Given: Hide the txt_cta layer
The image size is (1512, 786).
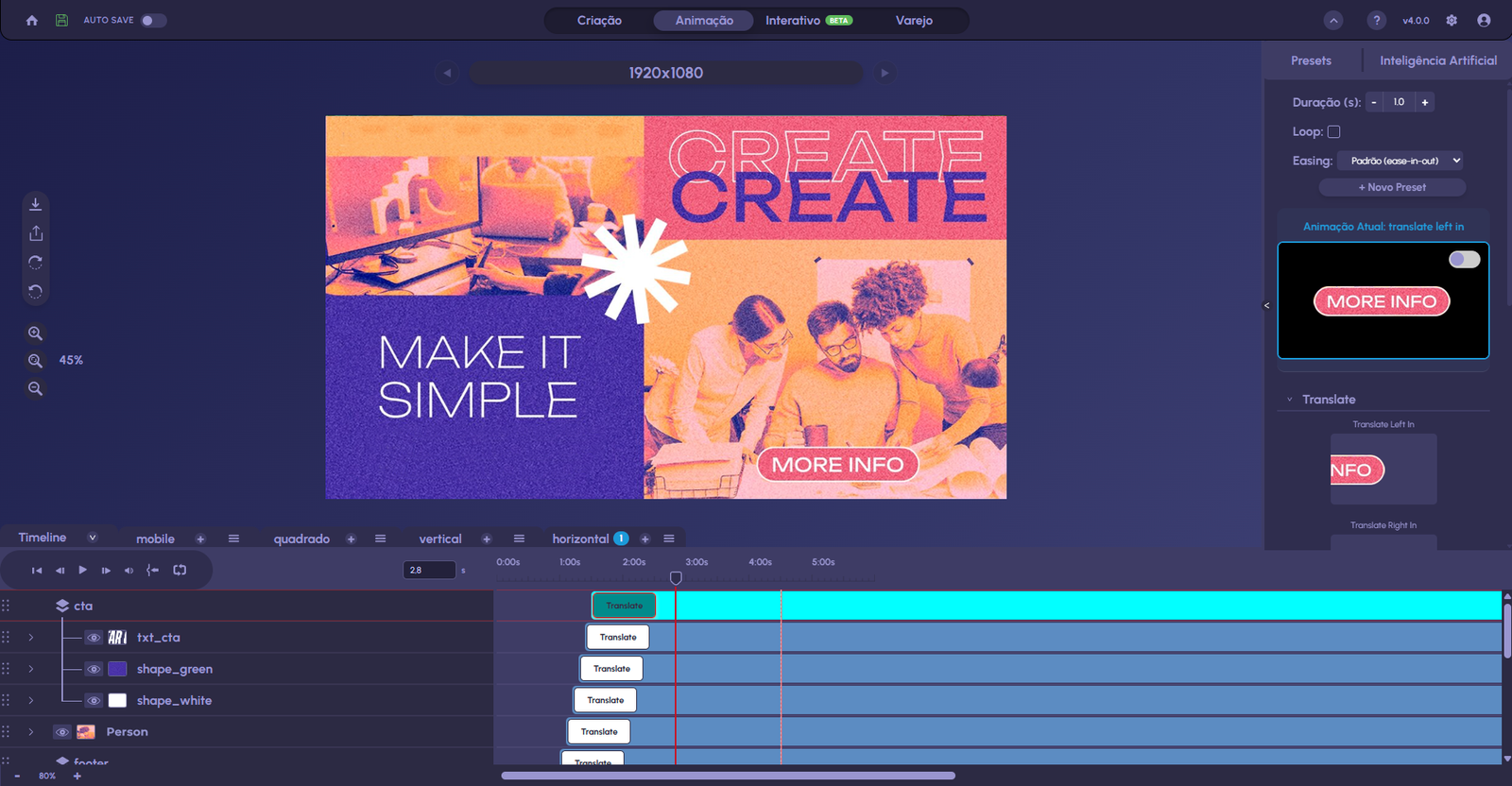Looking at the screenshot, I should click(x=94, y=638).
